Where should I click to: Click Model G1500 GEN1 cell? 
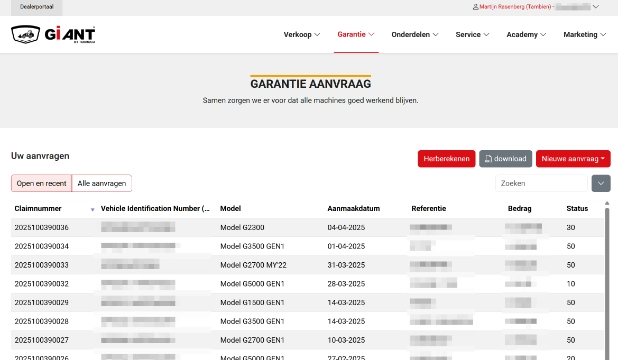click(252, 302)
